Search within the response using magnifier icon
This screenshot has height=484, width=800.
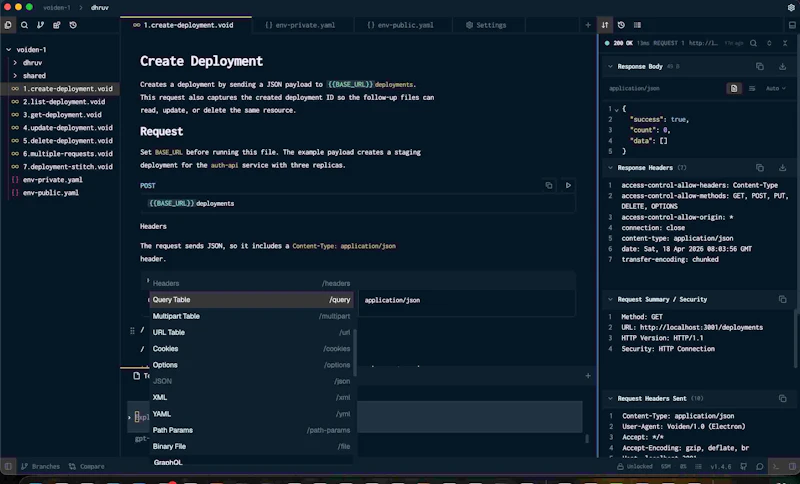(753, 43)
